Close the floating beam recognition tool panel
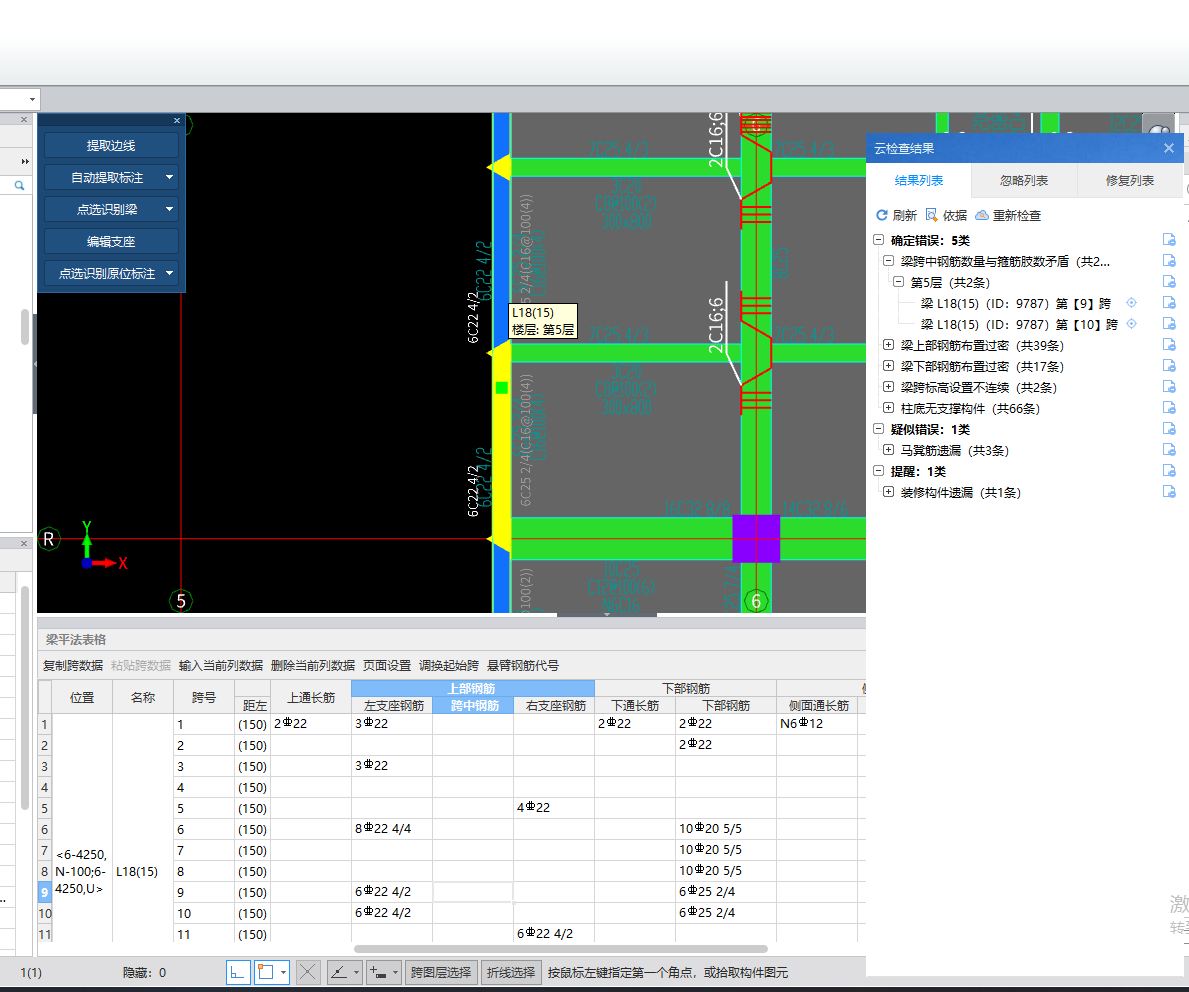 tap(177, 121)
